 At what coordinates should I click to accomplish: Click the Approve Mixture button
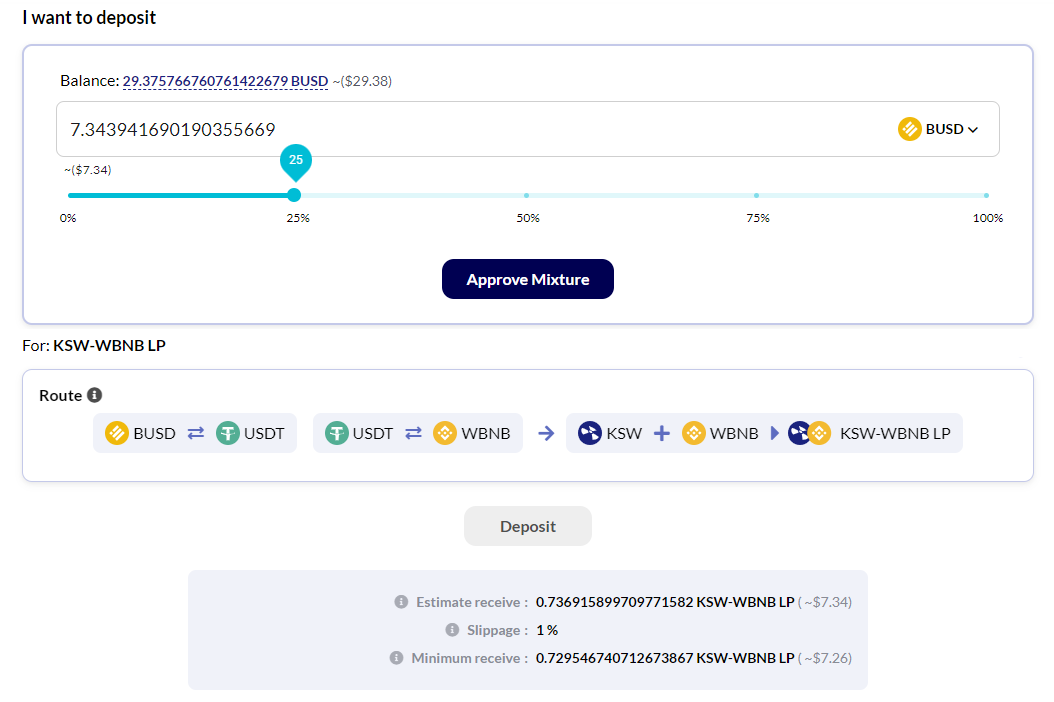(x=528, y=279)
